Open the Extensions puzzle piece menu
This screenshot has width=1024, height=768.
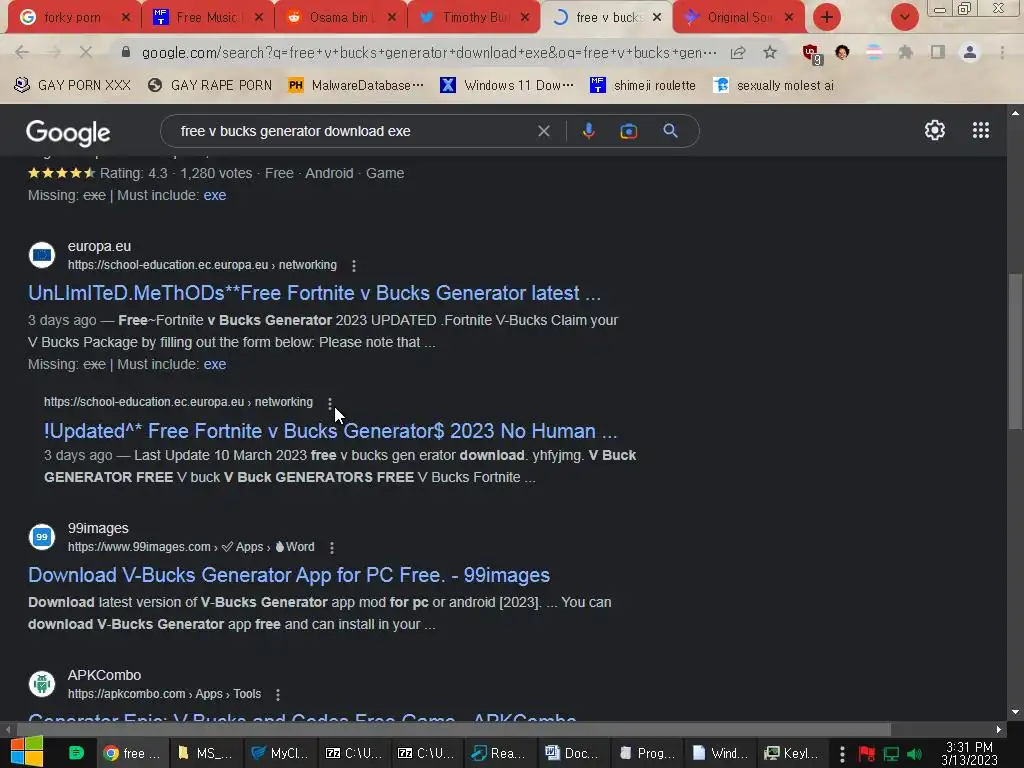click(x=906, y=52)
